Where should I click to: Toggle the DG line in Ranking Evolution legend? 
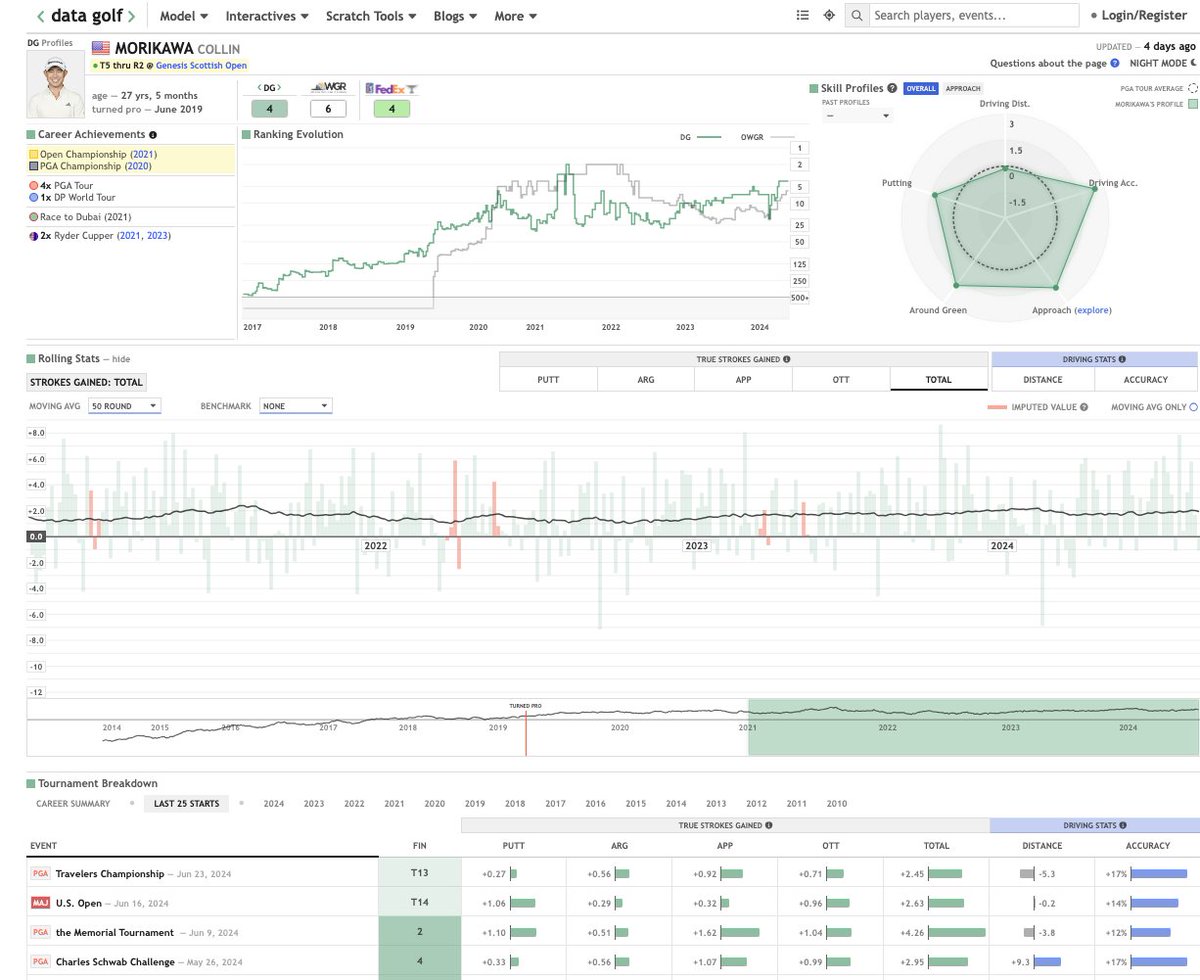[701, 137]
